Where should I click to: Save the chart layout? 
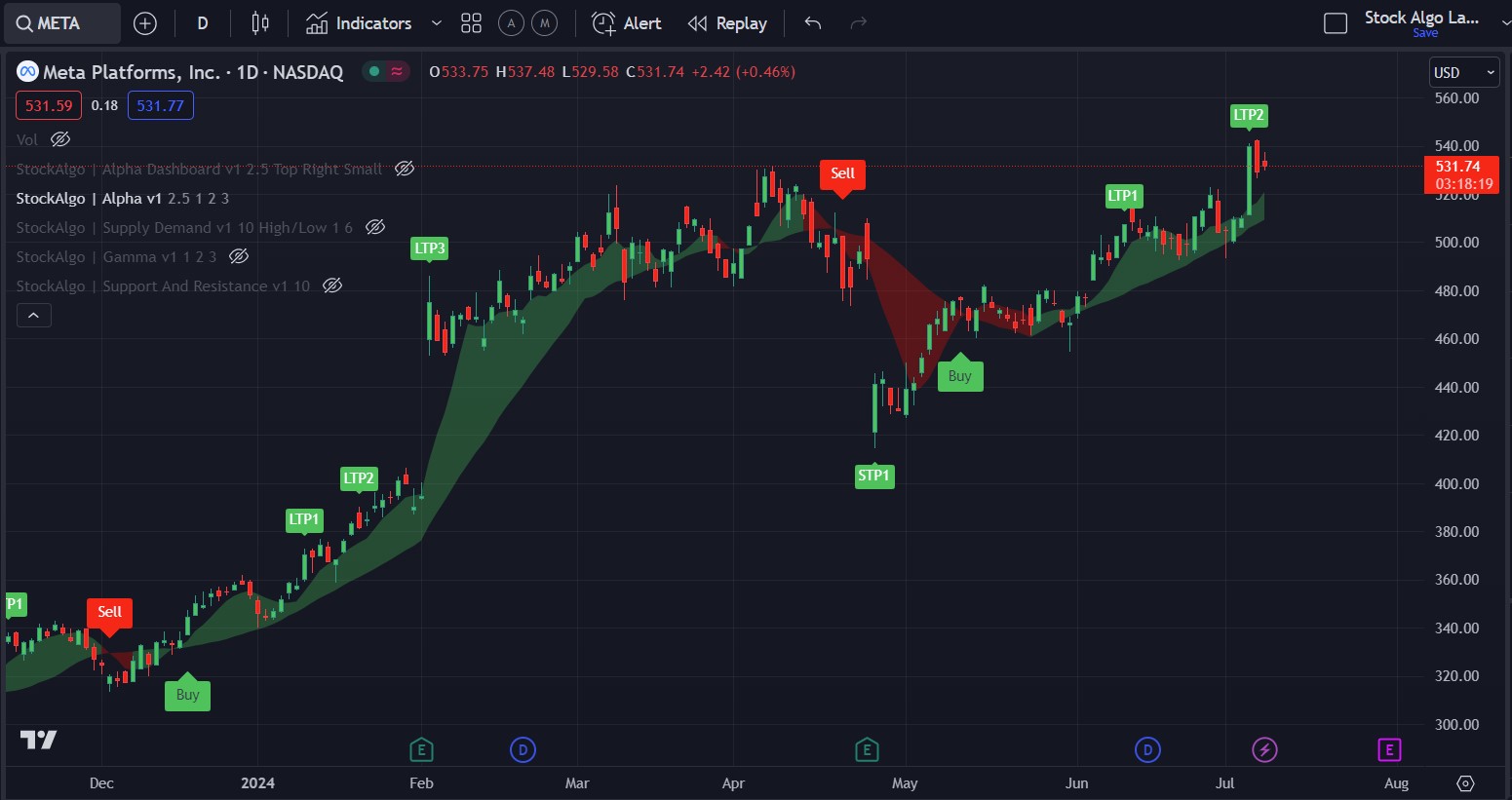click(x=1425, y=33)
